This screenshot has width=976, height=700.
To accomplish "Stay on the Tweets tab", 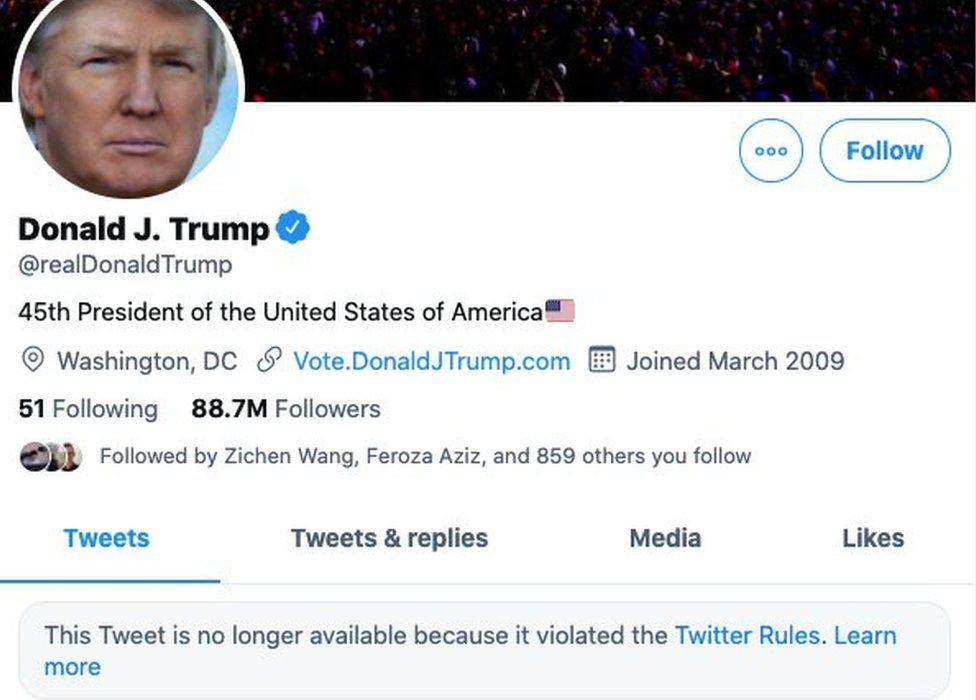I will [x=106, y=538].
